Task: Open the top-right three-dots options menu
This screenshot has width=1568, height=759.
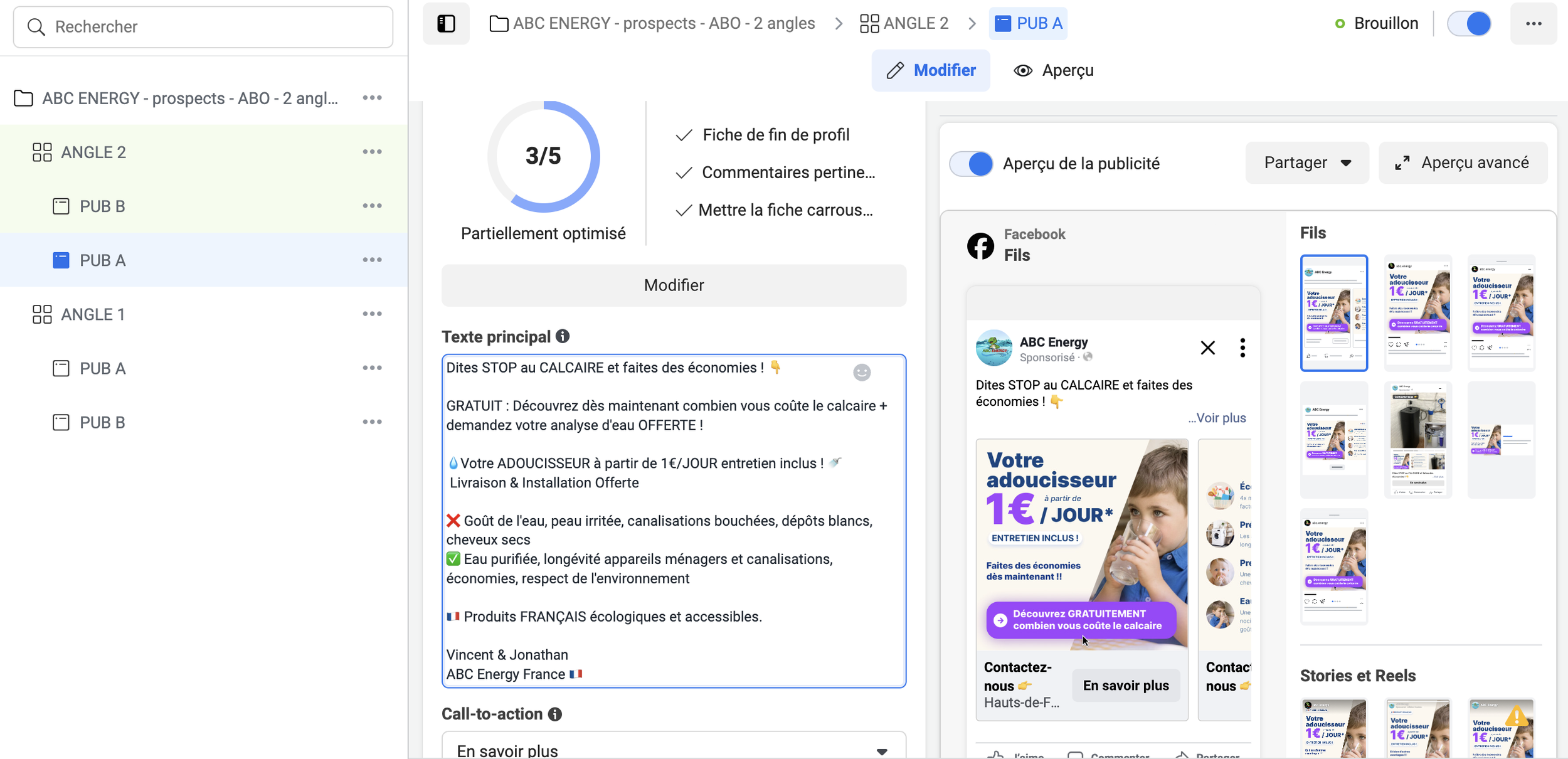Action: [1533, 24]
